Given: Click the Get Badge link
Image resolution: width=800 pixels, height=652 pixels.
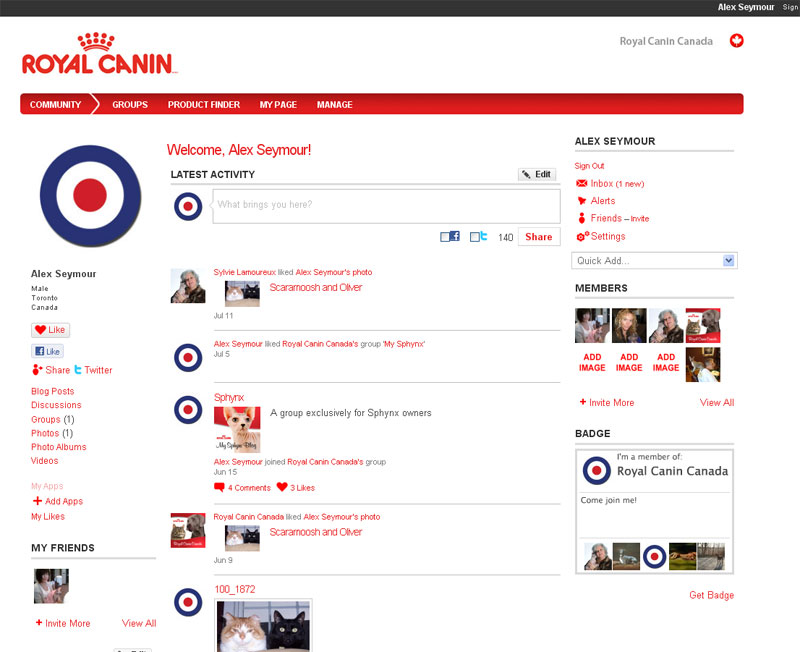Looking at the screenshot, I should pos(711,595).
